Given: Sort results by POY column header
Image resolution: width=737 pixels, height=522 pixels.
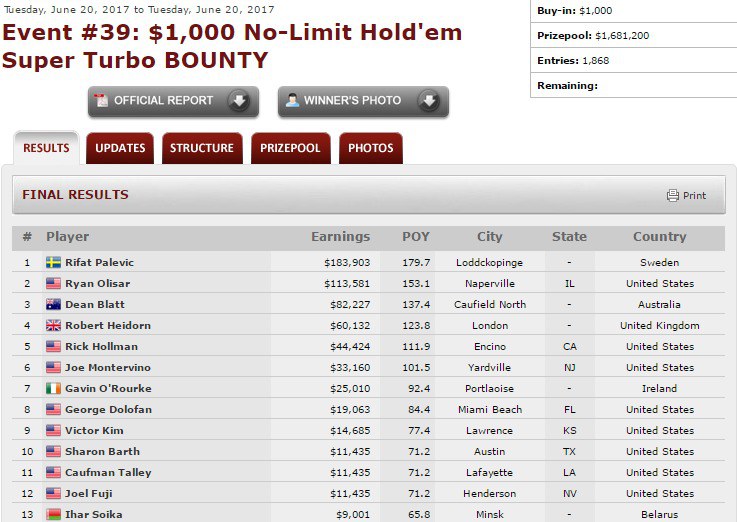Looking at the screenshot, I should coord(415,237).
